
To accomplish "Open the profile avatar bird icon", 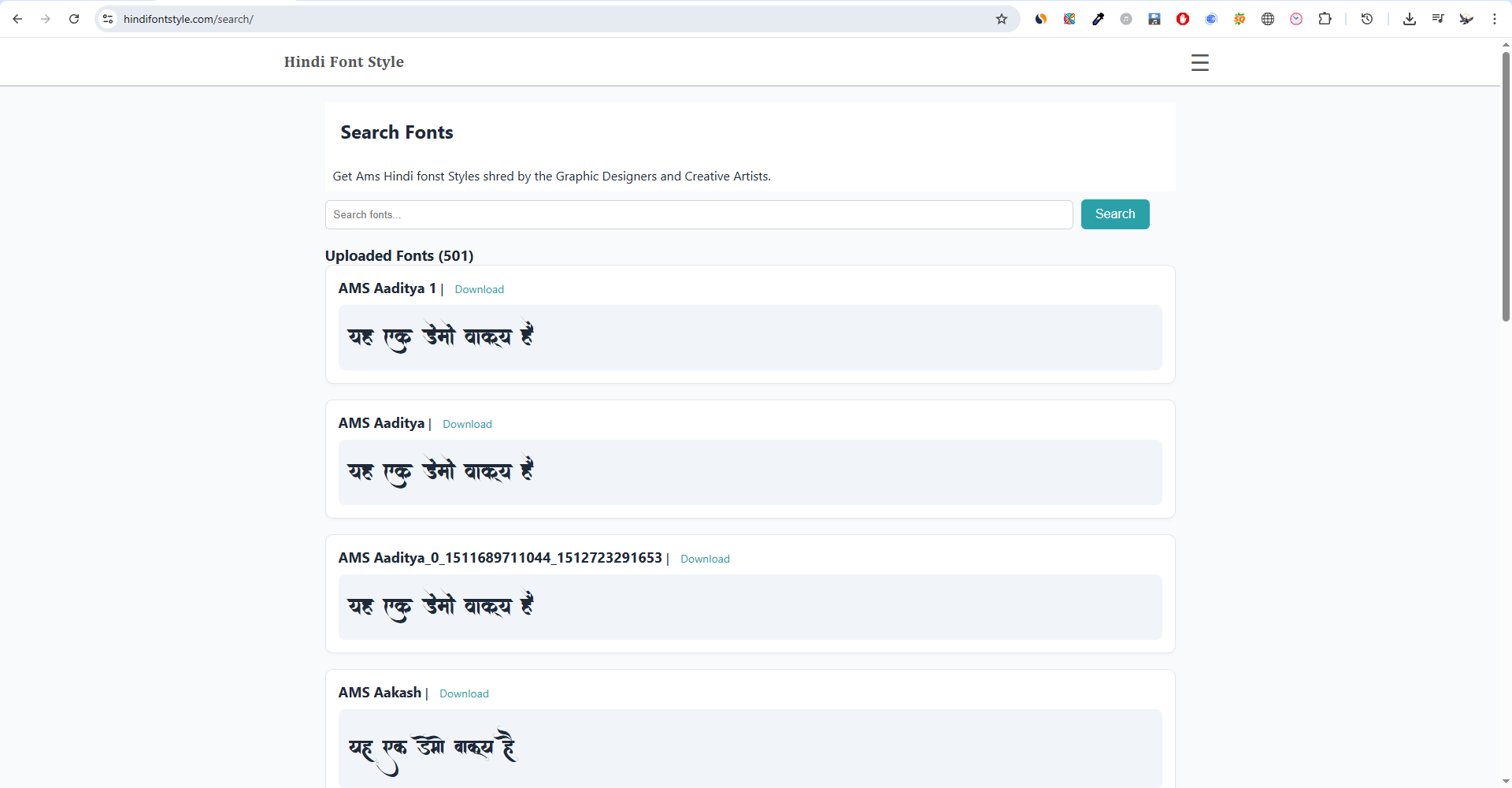I will pyautogui.click(x=1466, y=19).
